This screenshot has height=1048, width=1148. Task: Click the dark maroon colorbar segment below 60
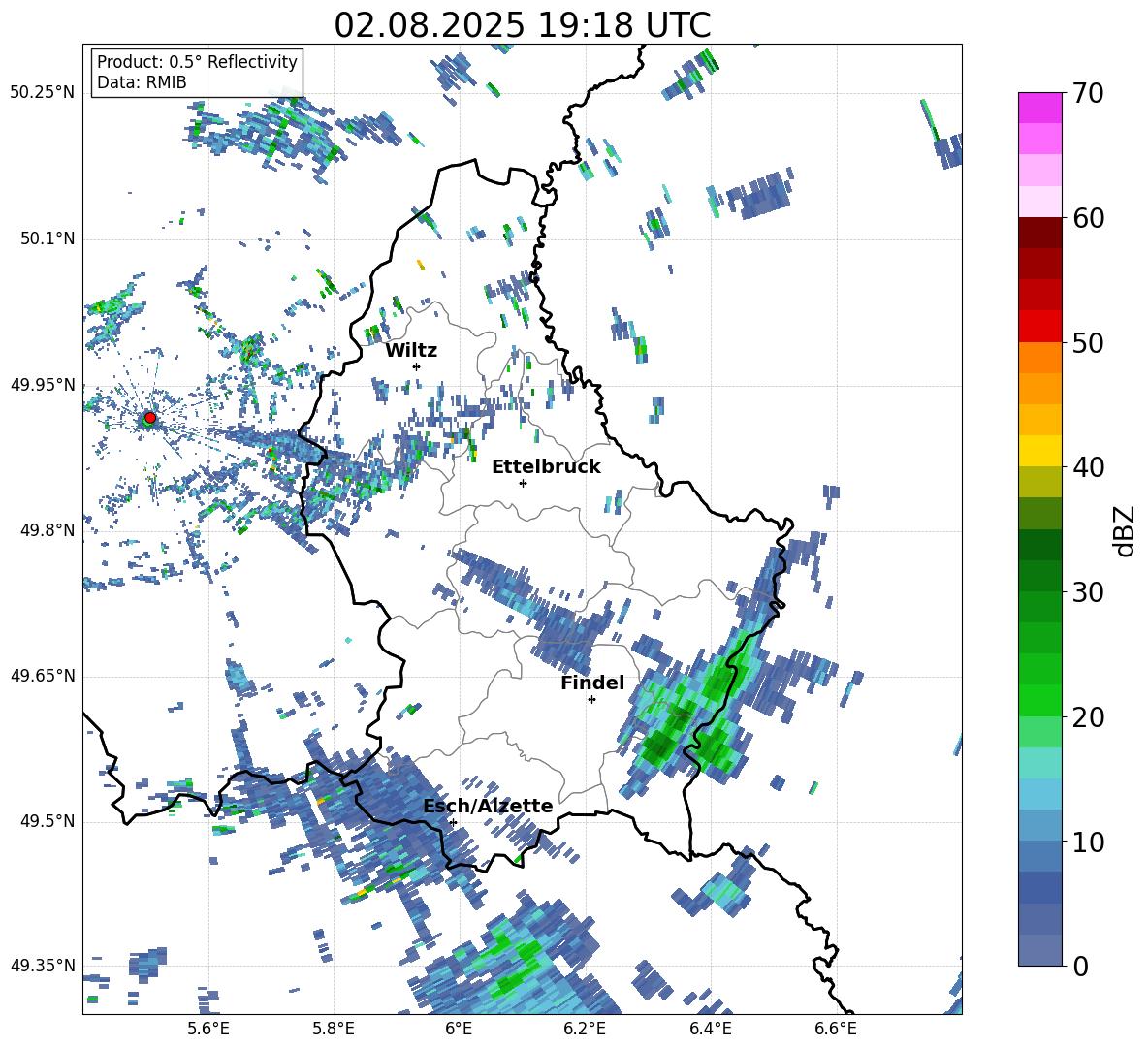1039,233
